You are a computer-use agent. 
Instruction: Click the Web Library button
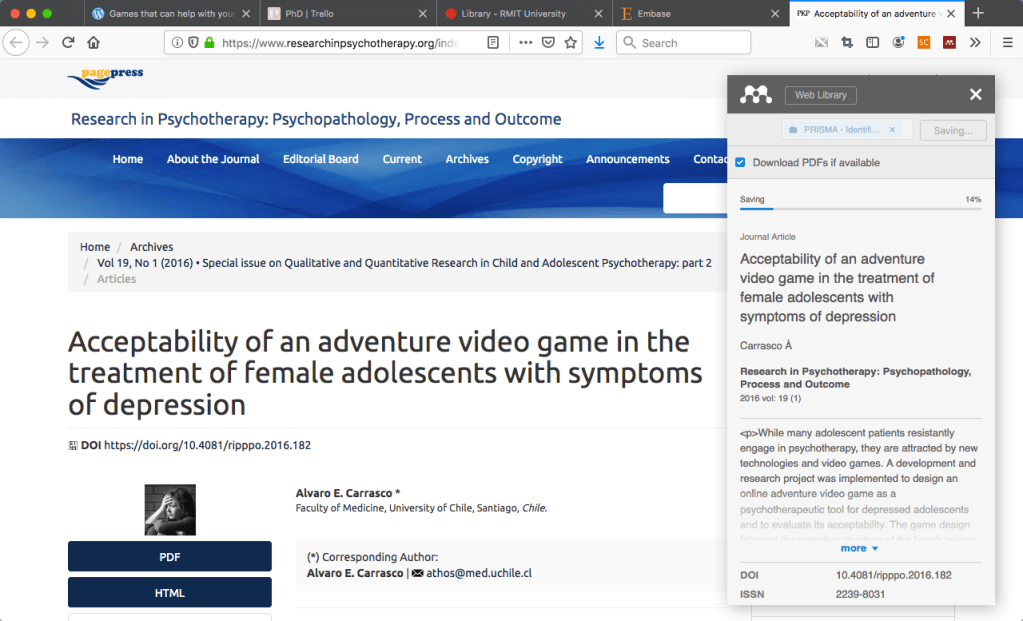coord(820,95)
